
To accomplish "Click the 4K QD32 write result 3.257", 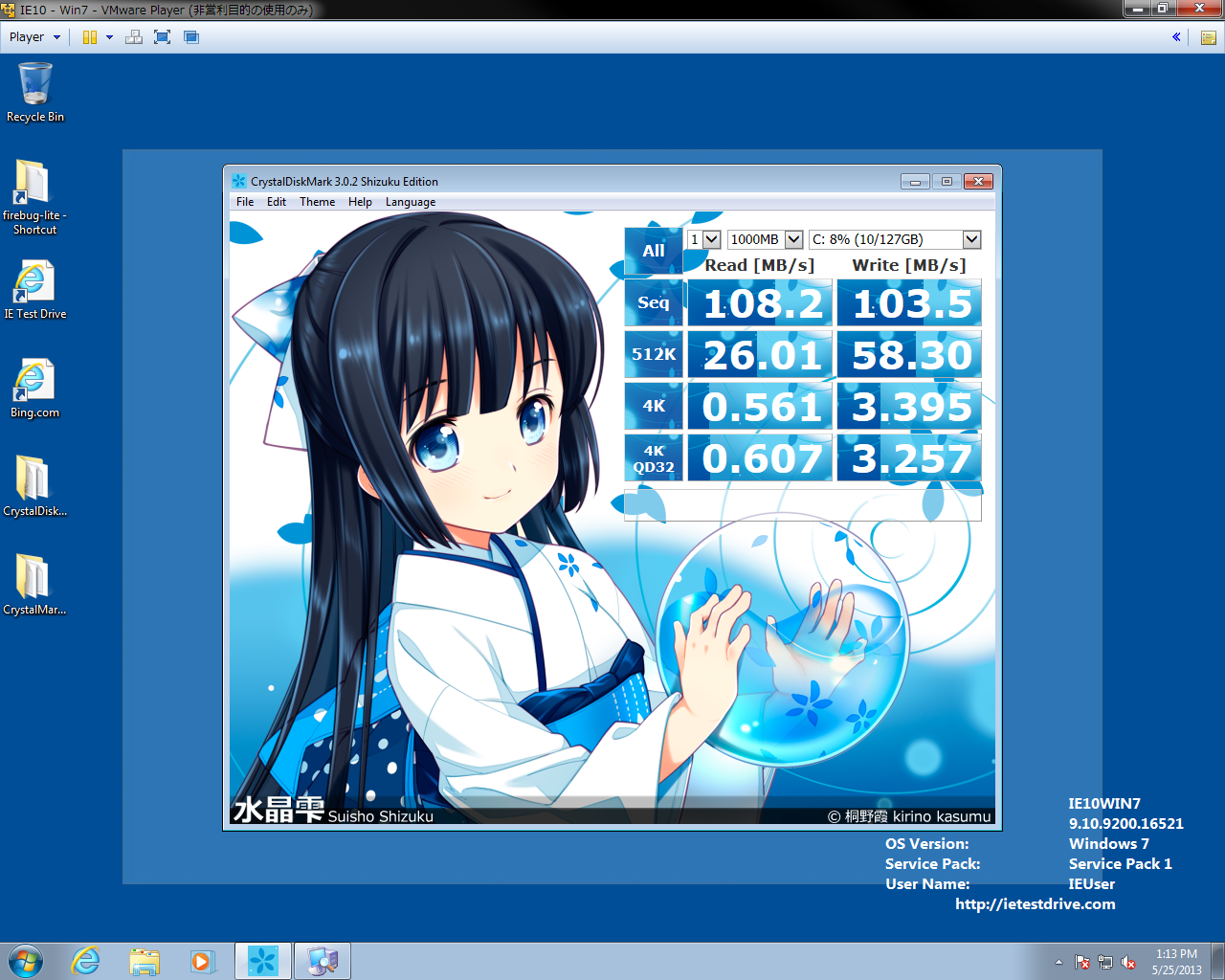I will tap(909, 457).
